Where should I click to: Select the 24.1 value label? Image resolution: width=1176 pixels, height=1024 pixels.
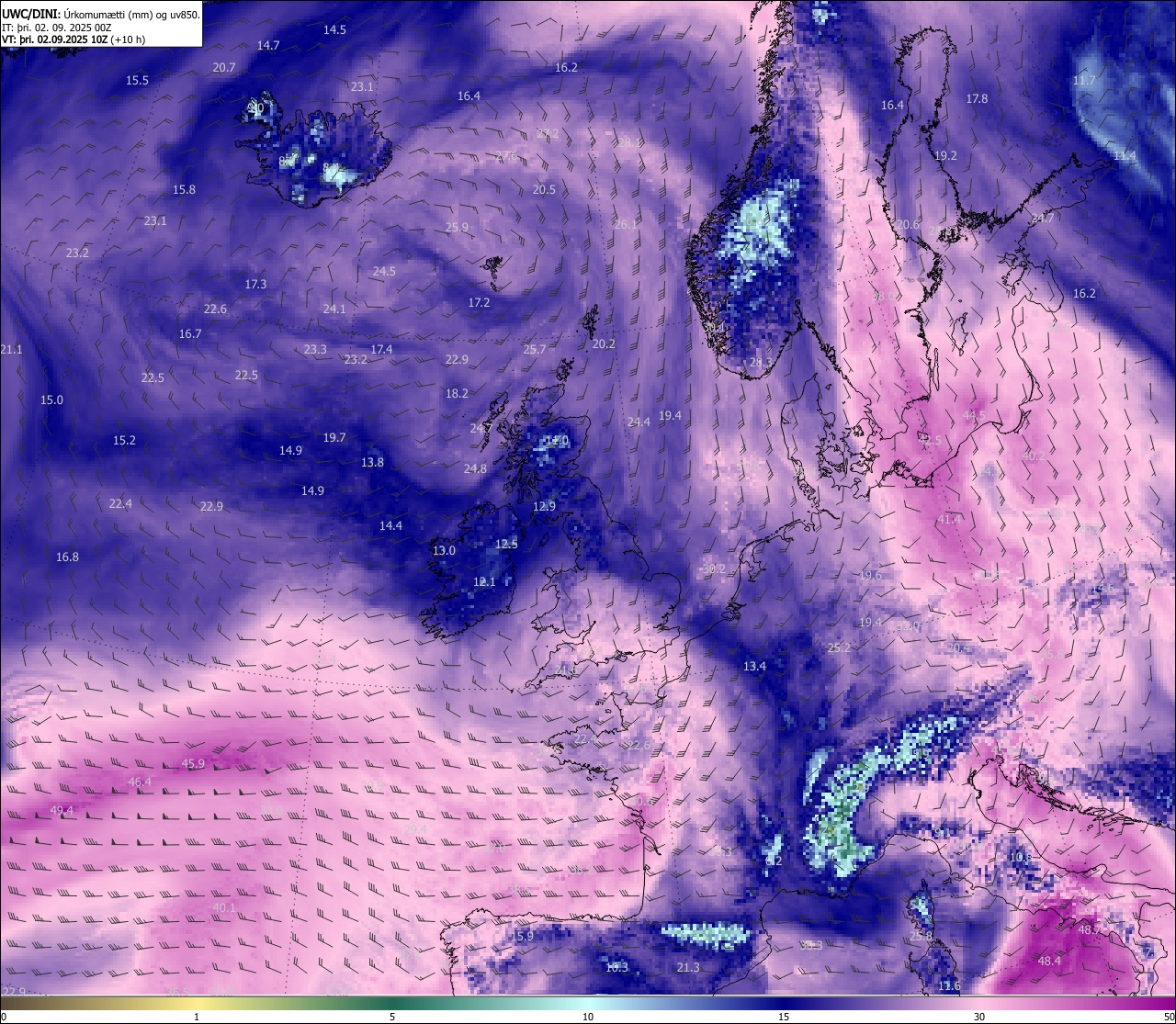334,309
